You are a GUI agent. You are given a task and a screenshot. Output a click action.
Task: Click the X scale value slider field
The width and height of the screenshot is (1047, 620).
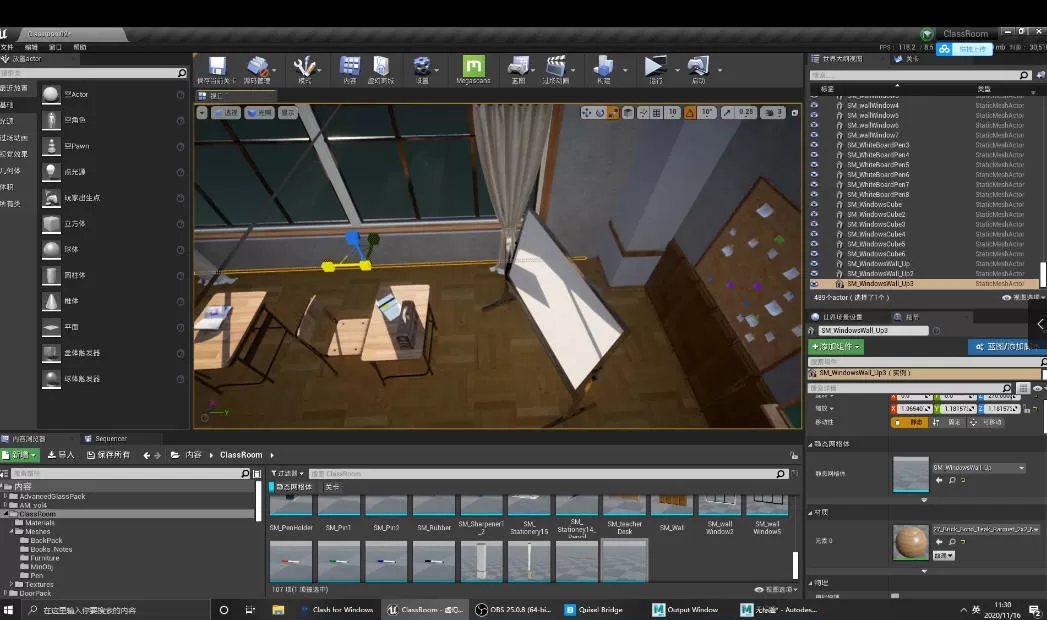[912, 409]
